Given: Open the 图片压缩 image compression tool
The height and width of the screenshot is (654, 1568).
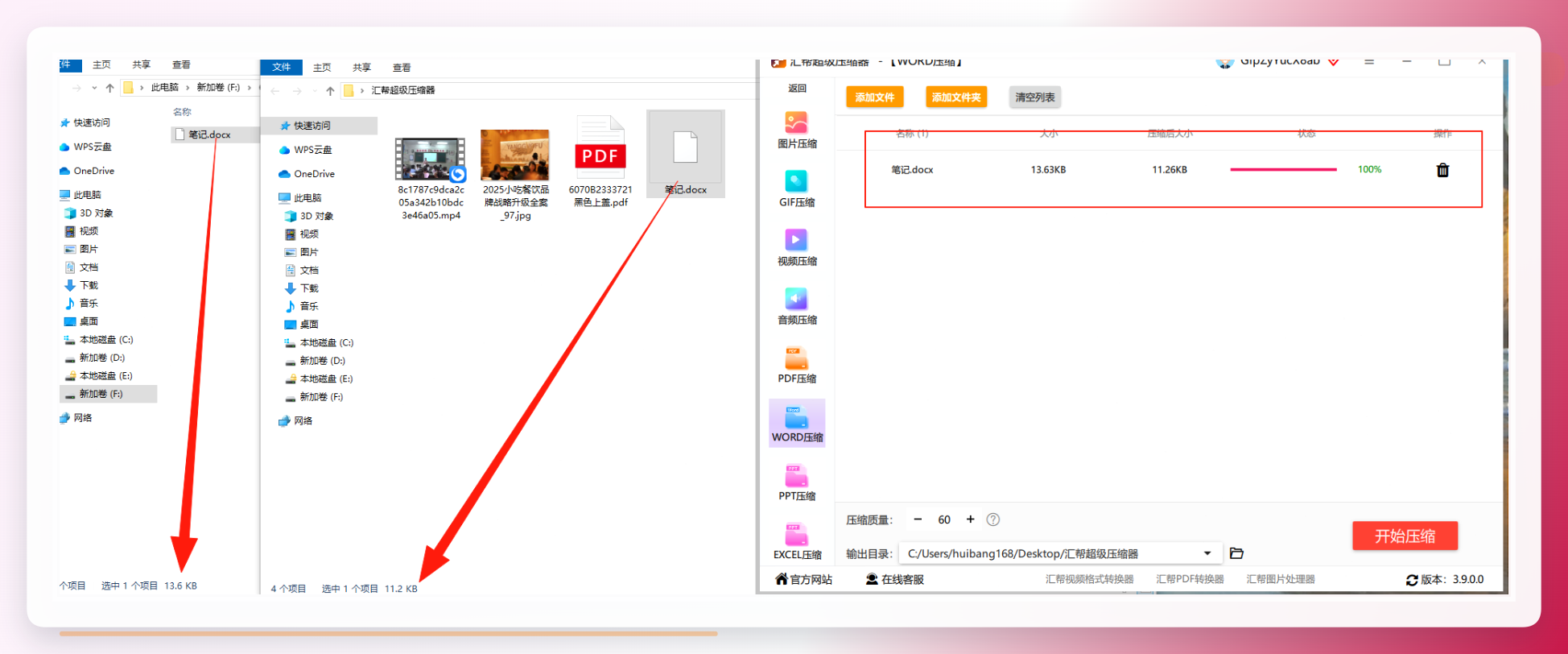Looking at the screenshot, I should (796, 130).
